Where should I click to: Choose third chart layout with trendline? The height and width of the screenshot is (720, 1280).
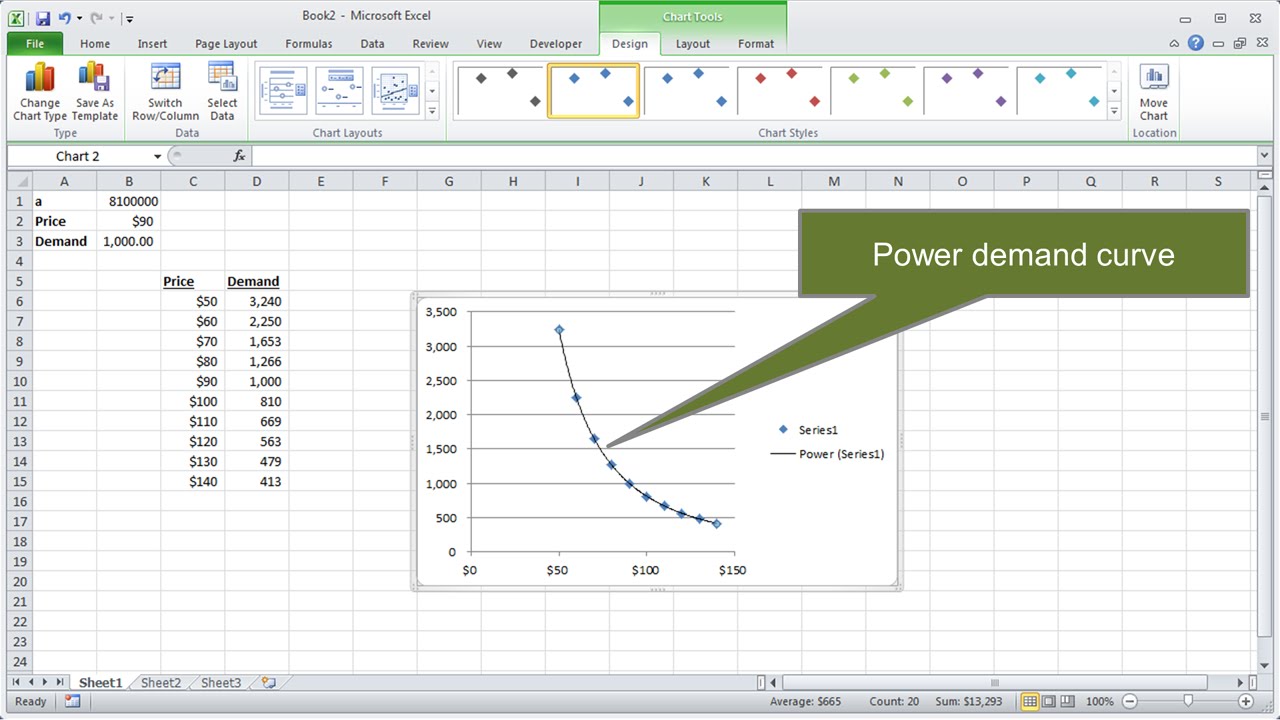pyautogui.click(x=395, y=91)
